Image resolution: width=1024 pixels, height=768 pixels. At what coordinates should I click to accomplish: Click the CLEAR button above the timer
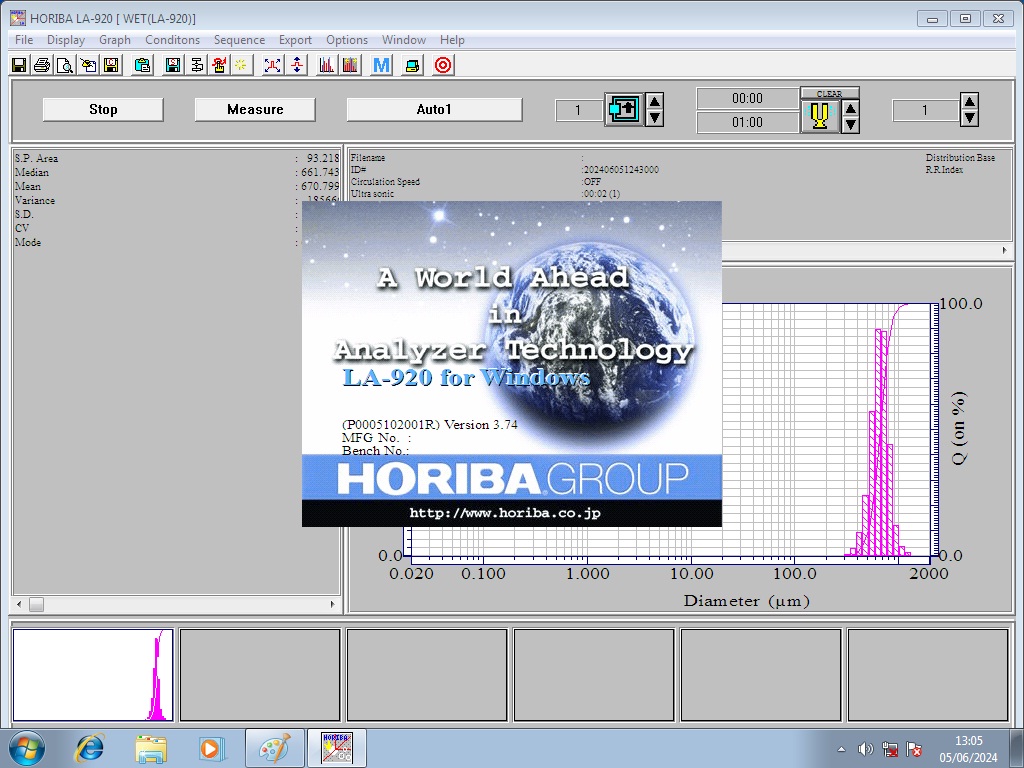pos(829,91)
